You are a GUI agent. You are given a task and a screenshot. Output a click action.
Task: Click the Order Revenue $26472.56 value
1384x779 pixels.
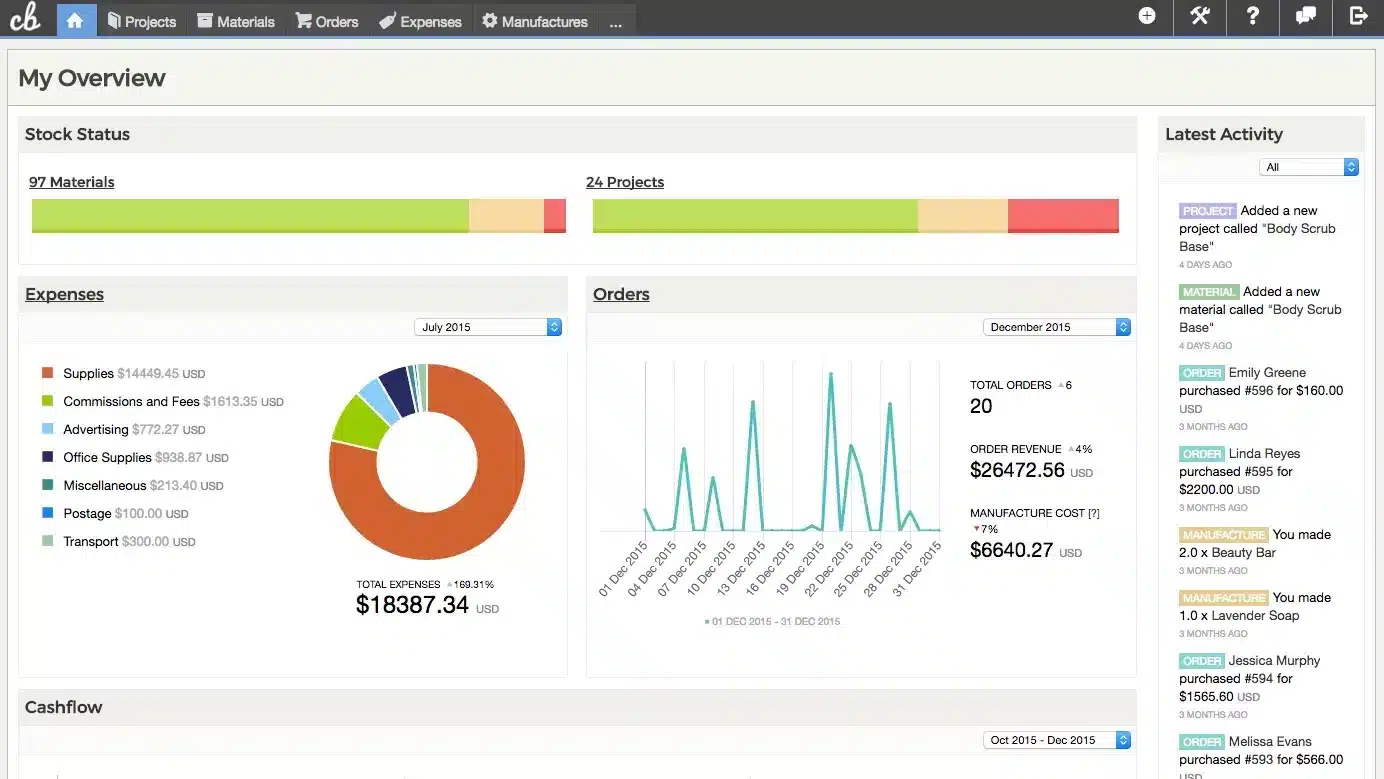(1017, 470)
